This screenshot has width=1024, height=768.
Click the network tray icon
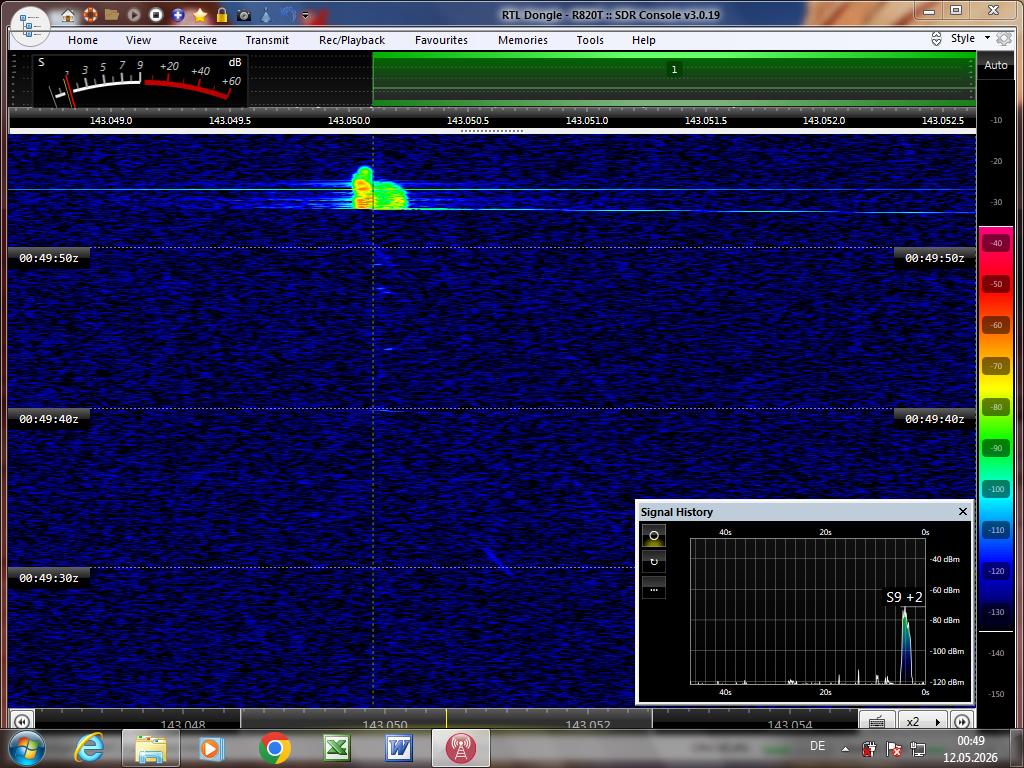coord(918,749)
